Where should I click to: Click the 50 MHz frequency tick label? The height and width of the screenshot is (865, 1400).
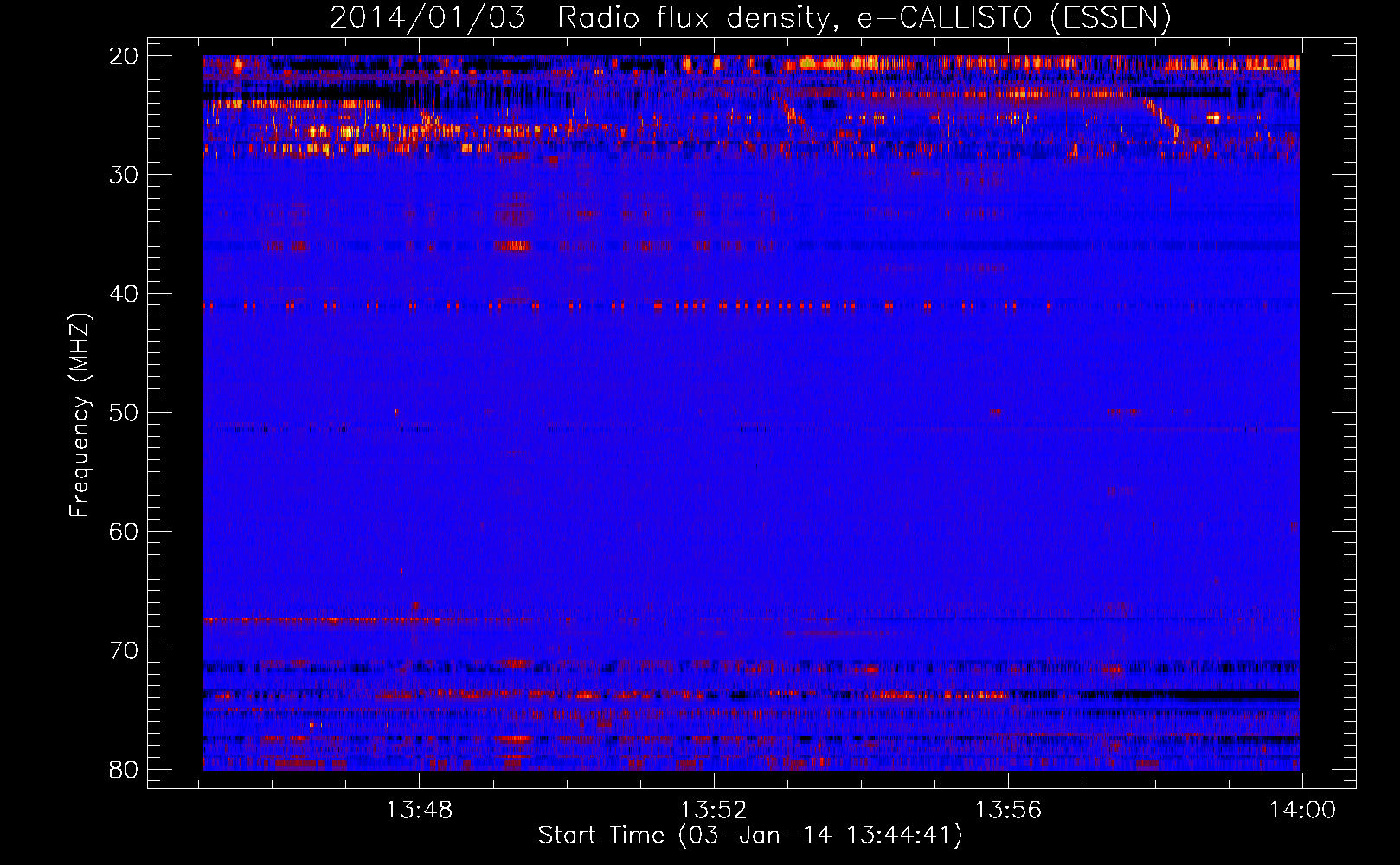point(124,413)
